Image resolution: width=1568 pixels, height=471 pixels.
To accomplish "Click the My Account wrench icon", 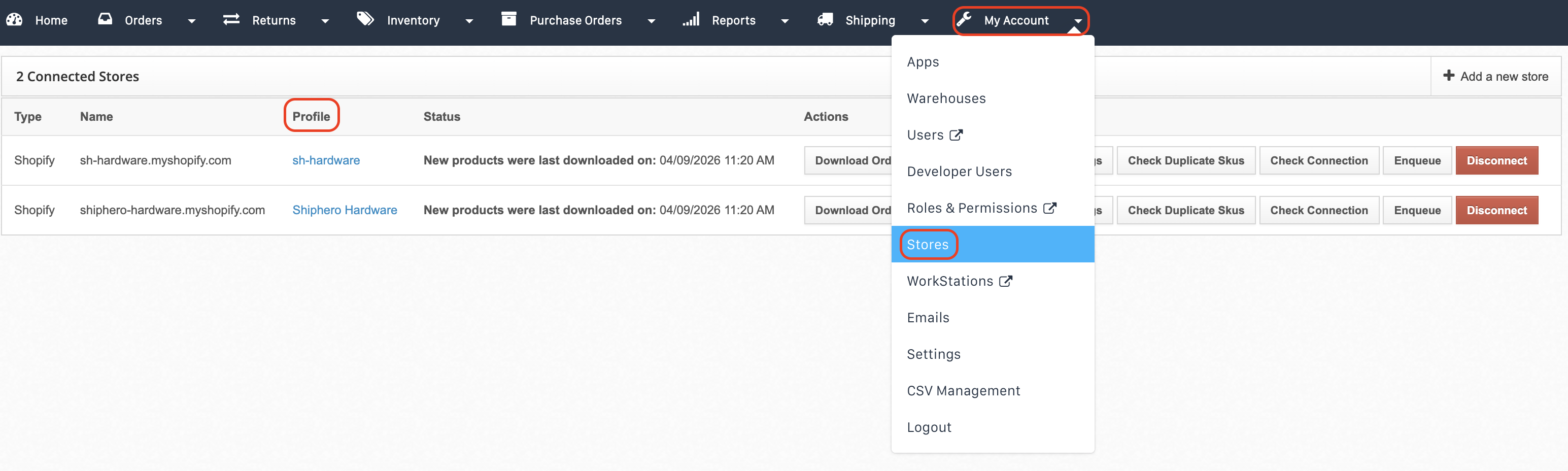I will pyautogui.click(x=964, y=19).
